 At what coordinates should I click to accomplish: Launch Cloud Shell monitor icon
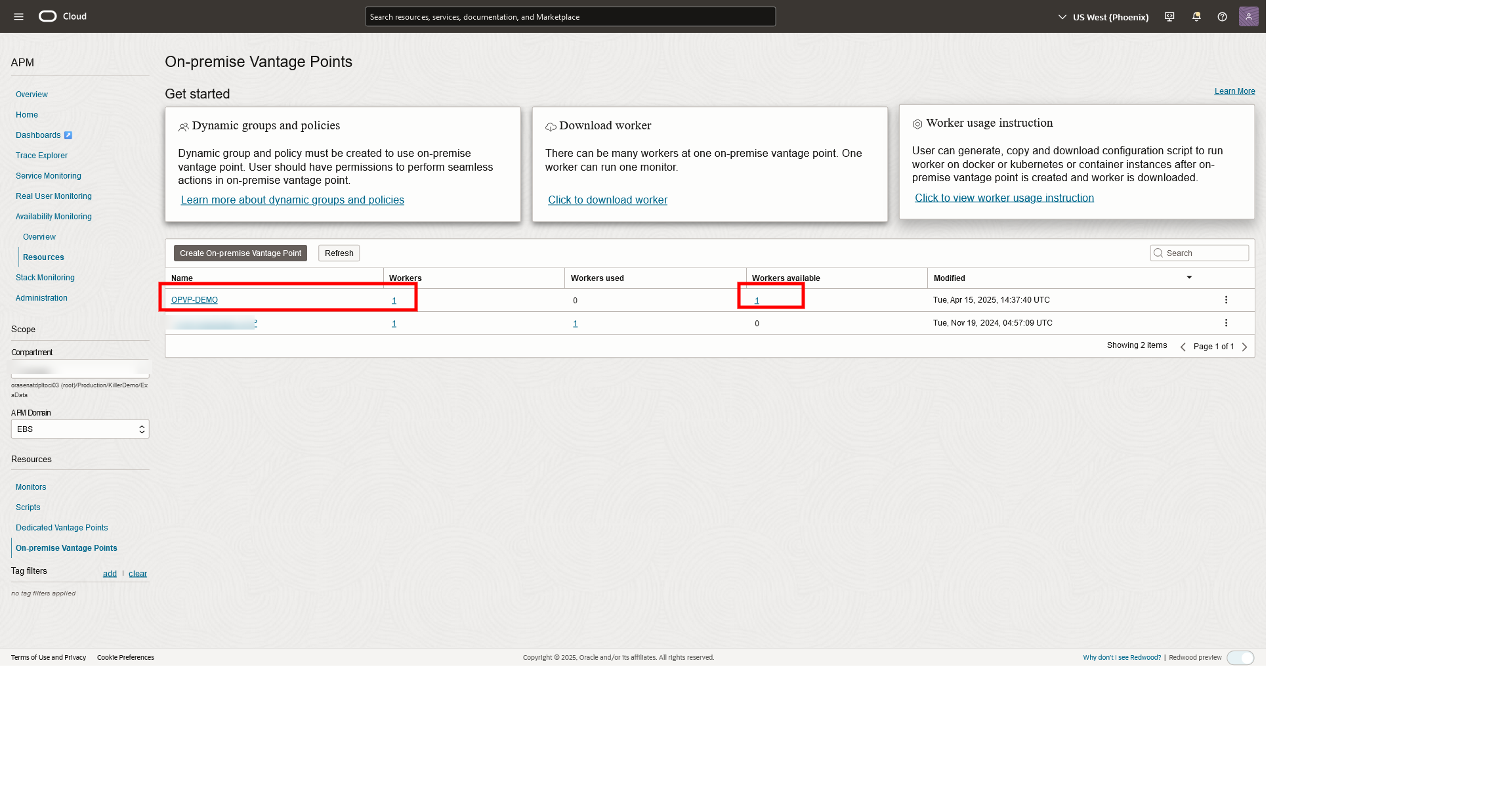1169,16
